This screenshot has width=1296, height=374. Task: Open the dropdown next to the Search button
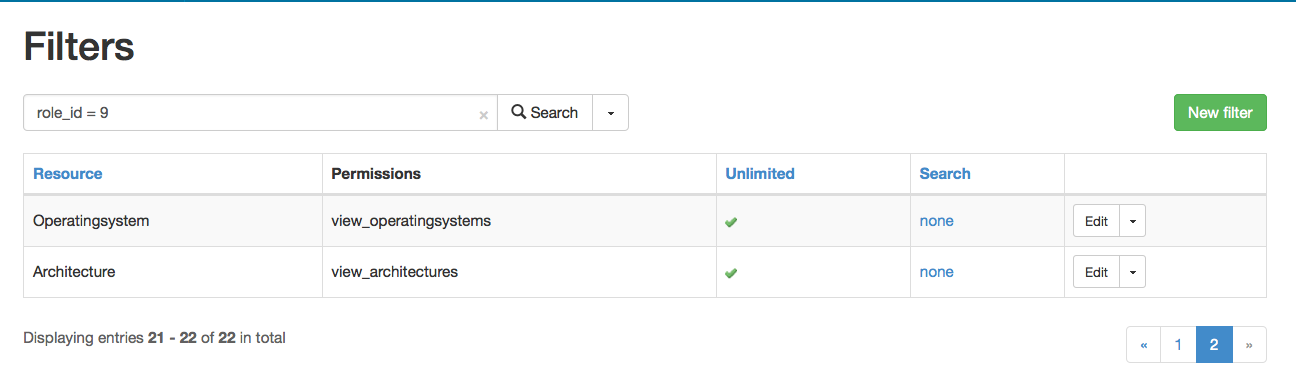[x=611, y=113]
